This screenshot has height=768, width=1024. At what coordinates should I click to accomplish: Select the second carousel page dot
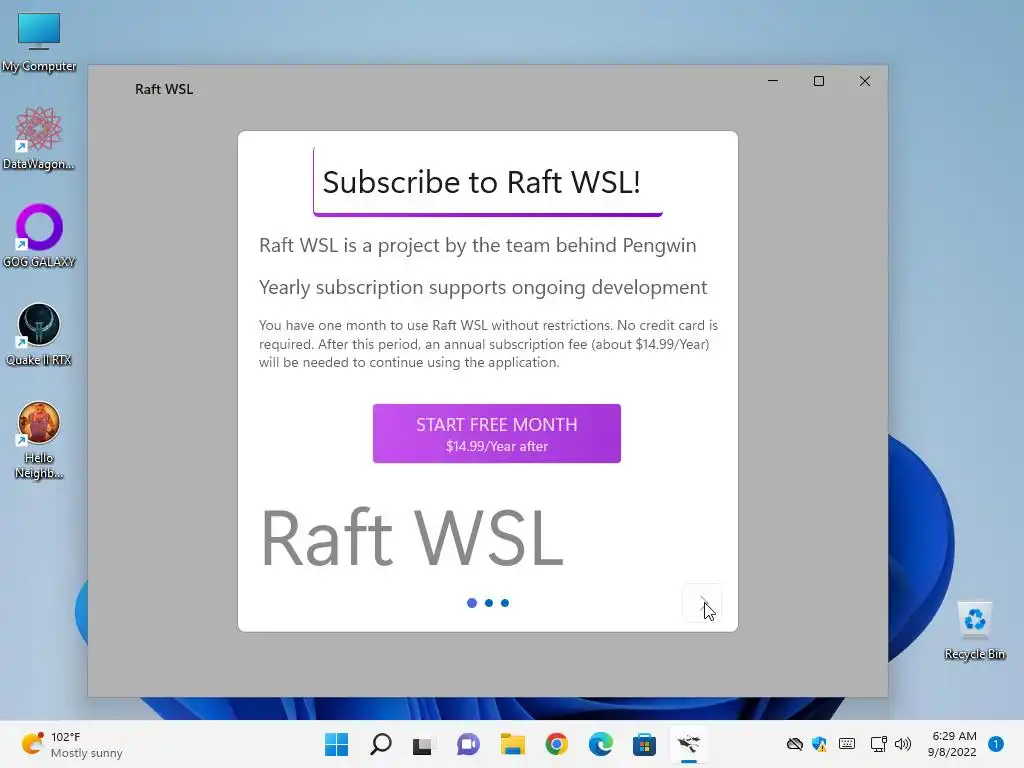[488, 603]
